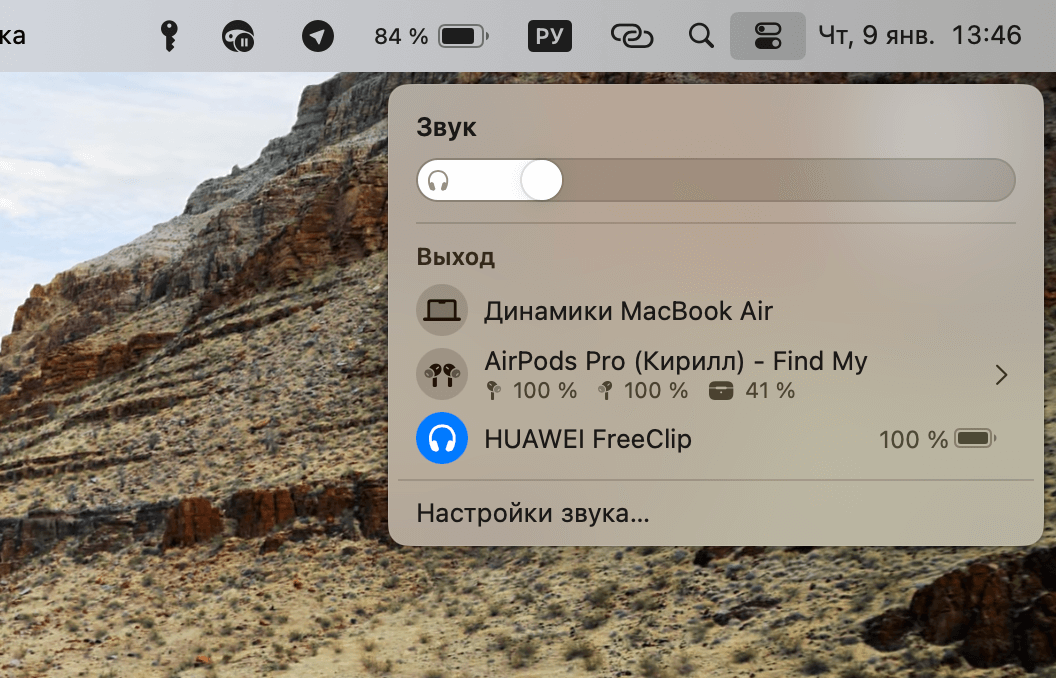Screen dimensions: 1056x678
Task: Open the РУ input source menu
Action: pos(549,35)
